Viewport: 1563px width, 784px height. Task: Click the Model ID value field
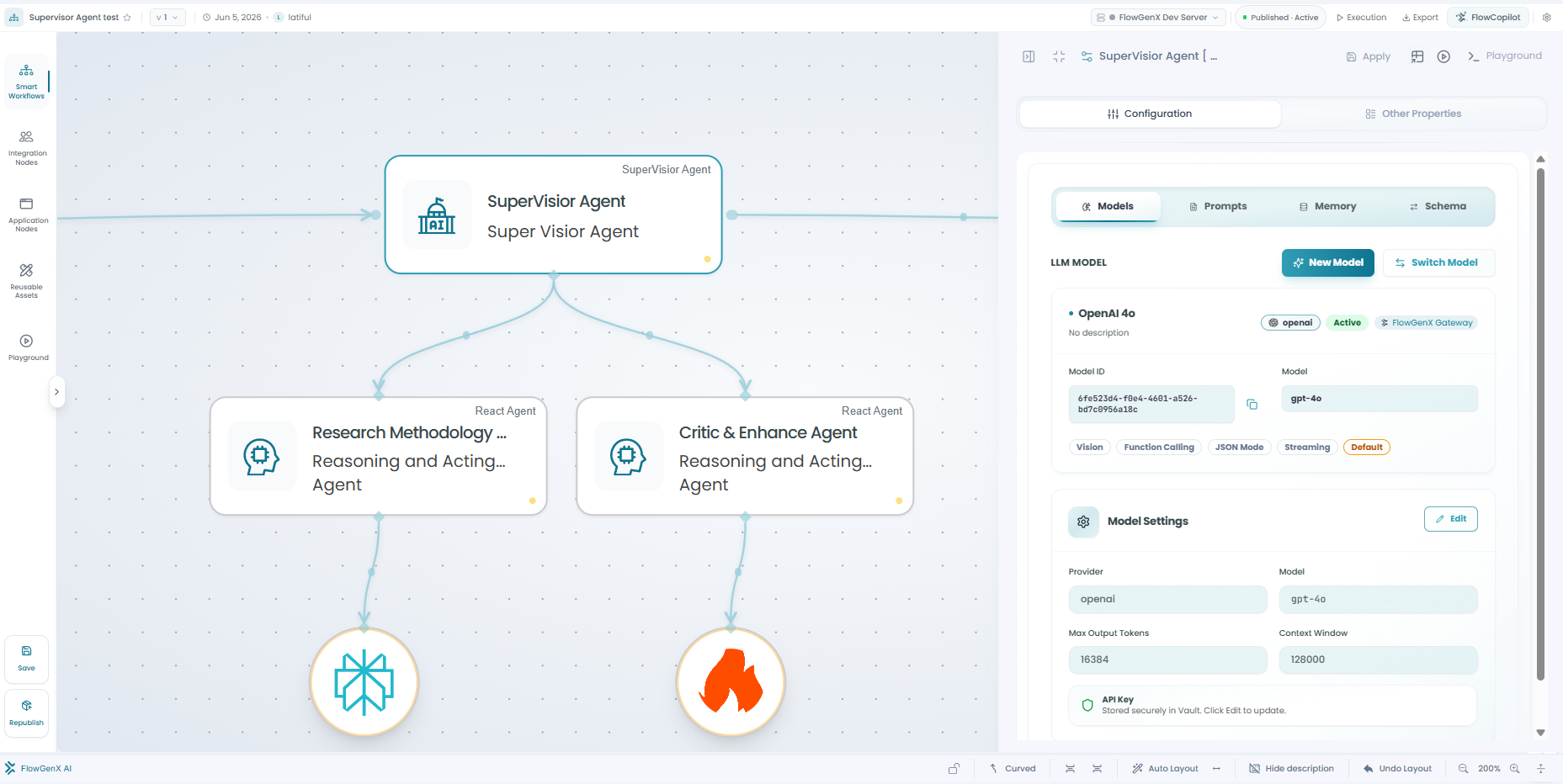coord(1151,405)
